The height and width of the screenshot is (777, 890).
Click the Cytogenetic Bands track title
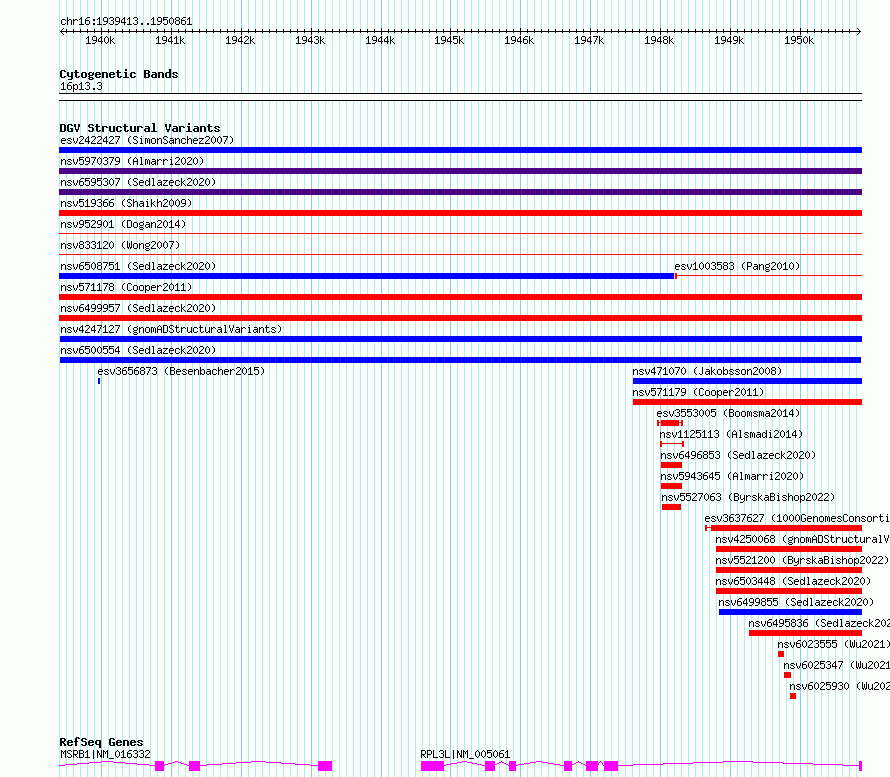click(119, 74)
